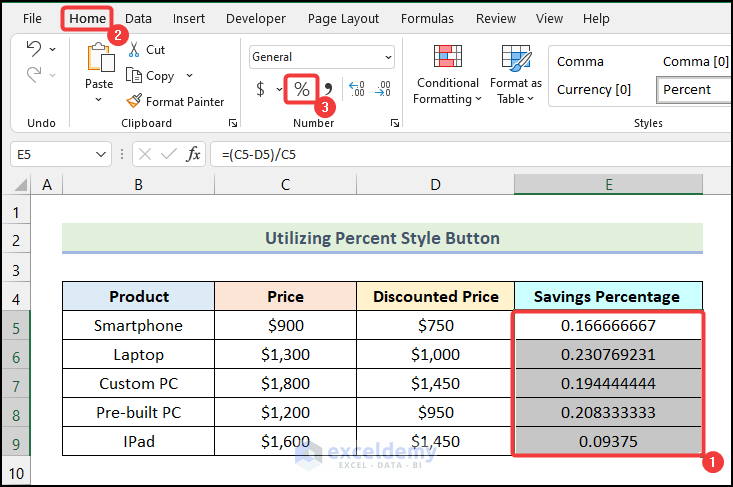Switch to the Formulas tab
Viewport: 733px width, 487px height.
point(427,18)
